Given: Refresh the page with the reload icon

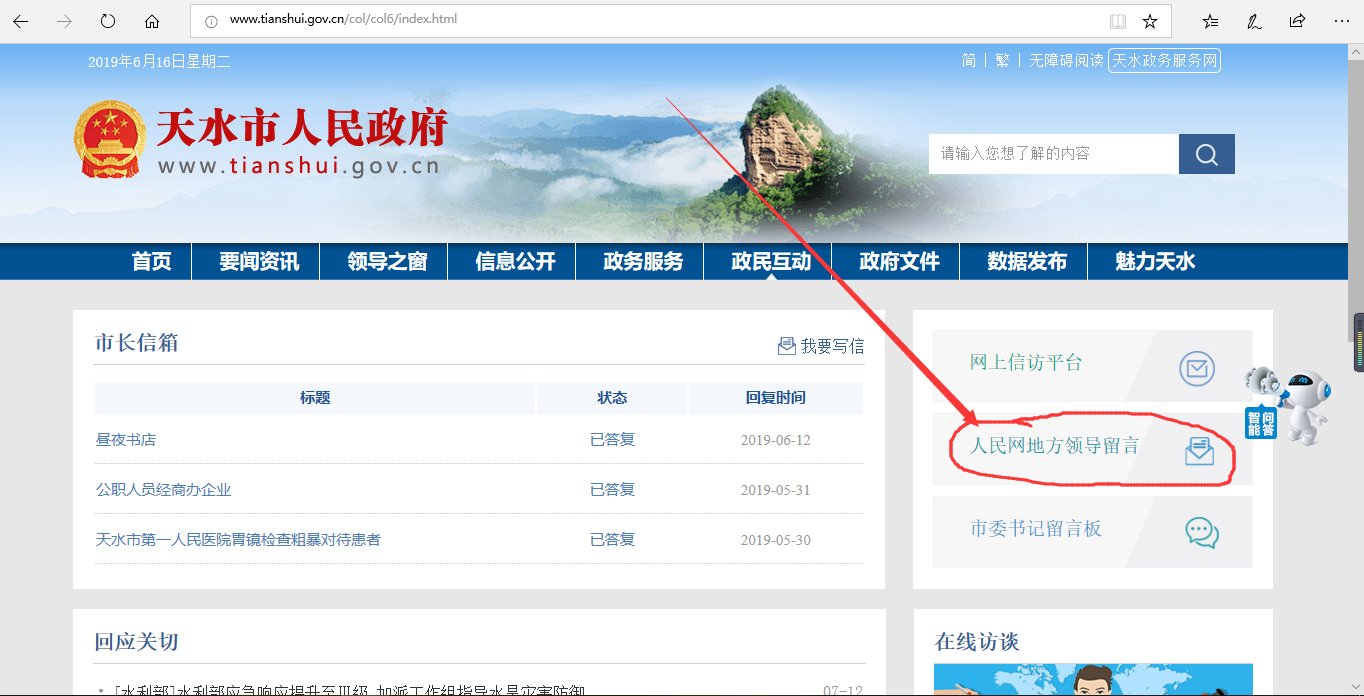Looking at the screenshot, I should point(107,19).
